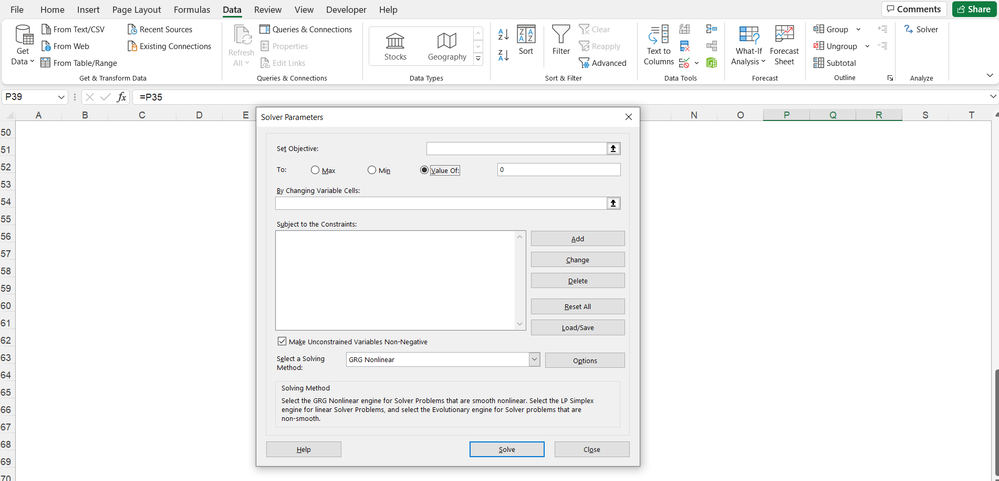Select the Max radio option
999x481 pixels.
pyautogui.click(x=315, y=170)
